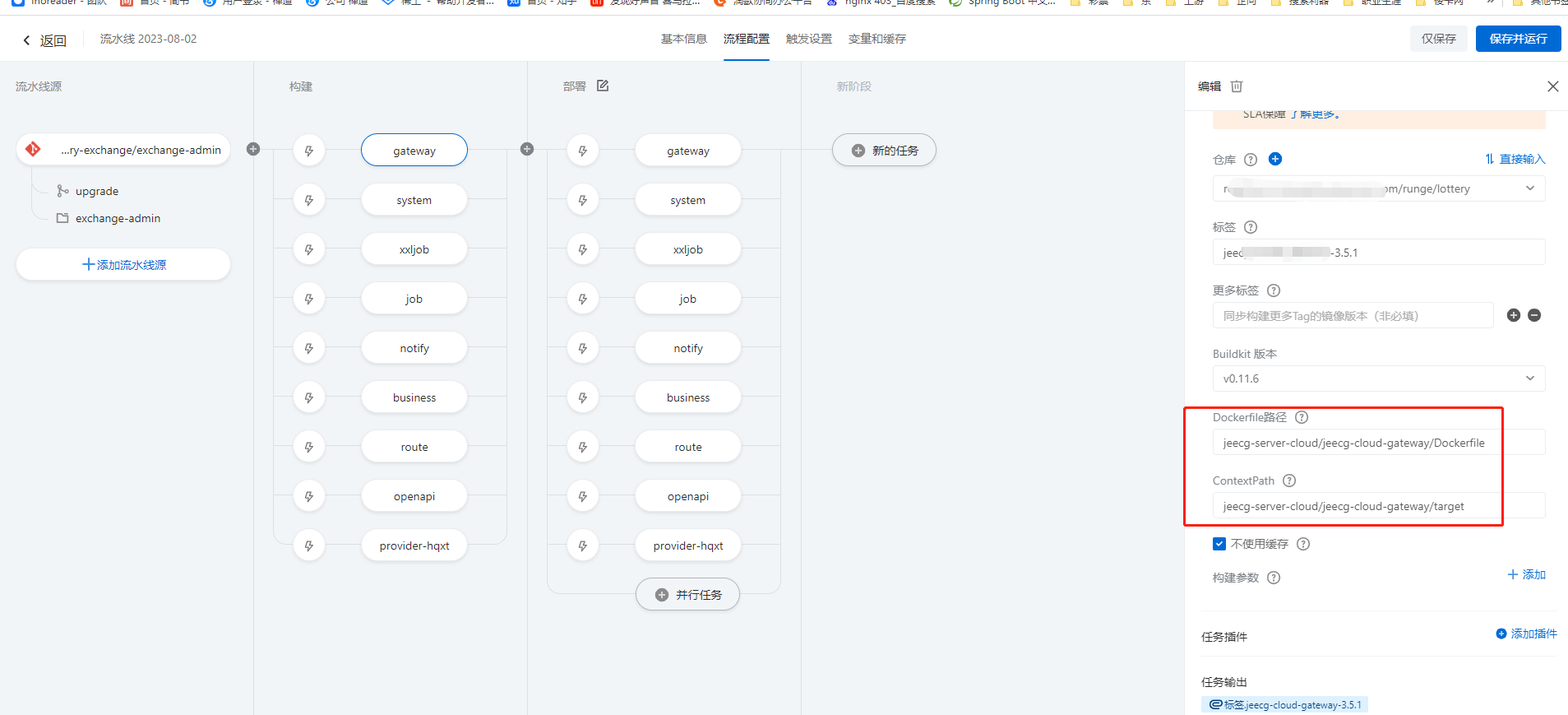This screenshot has width=1568, height=715.
Task: Open help tooltip for ContextPath
Action: tap(1289, 481)
